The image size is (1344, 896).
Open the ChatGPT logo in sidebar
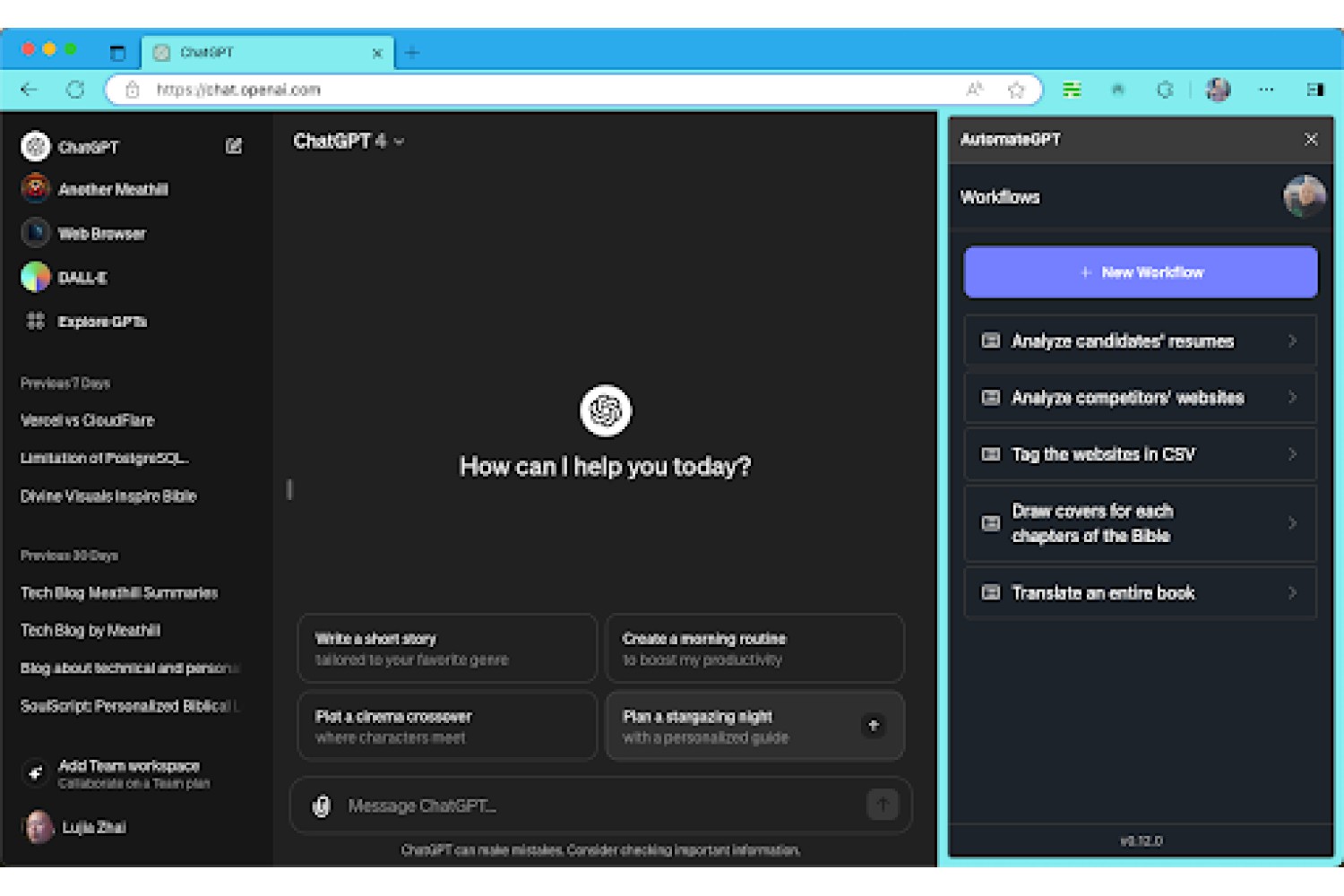[36, 146]
